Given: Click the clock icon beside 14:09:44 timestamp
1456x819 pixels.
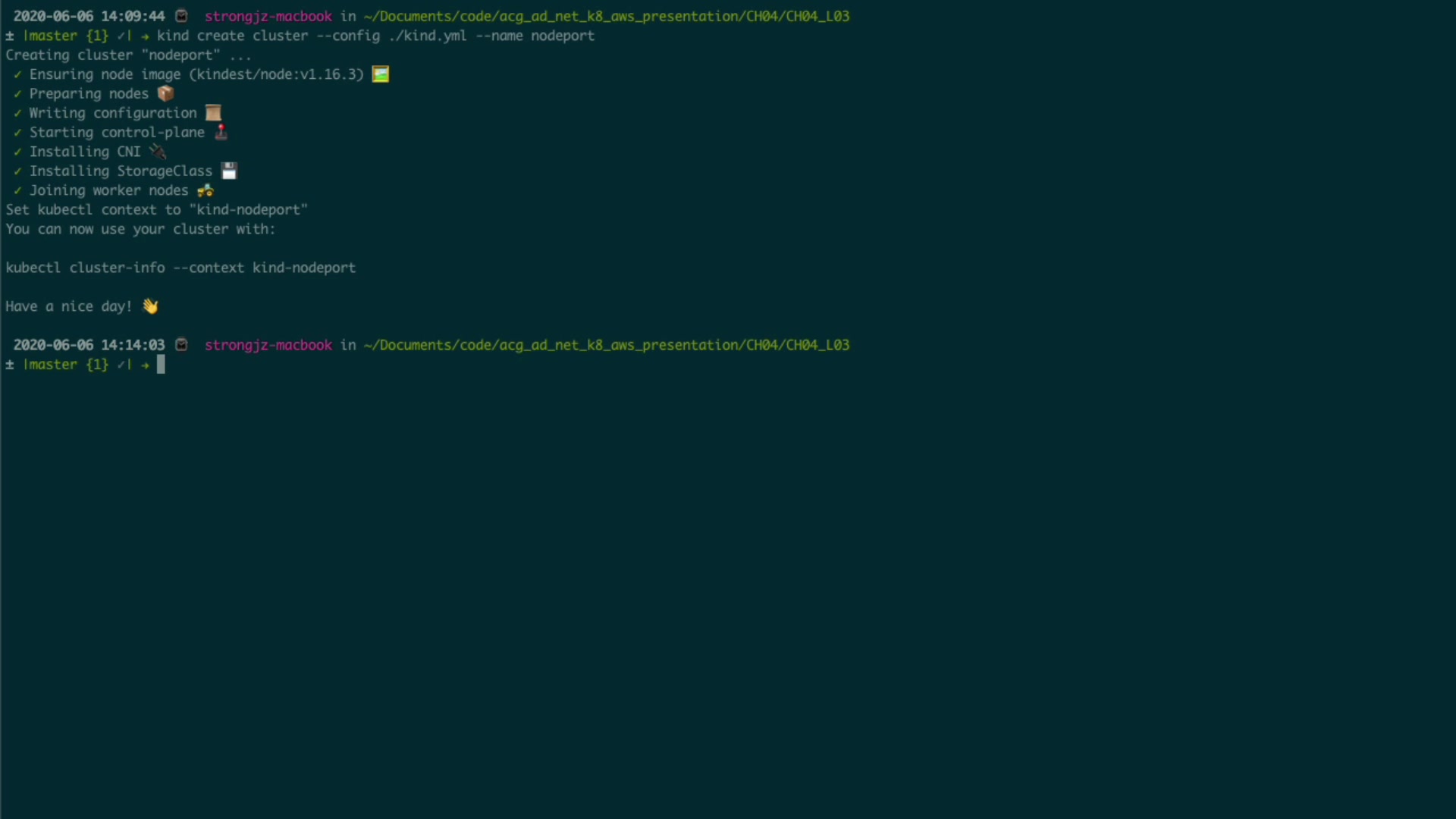Looking at the screenshot, I should [181, 16].
